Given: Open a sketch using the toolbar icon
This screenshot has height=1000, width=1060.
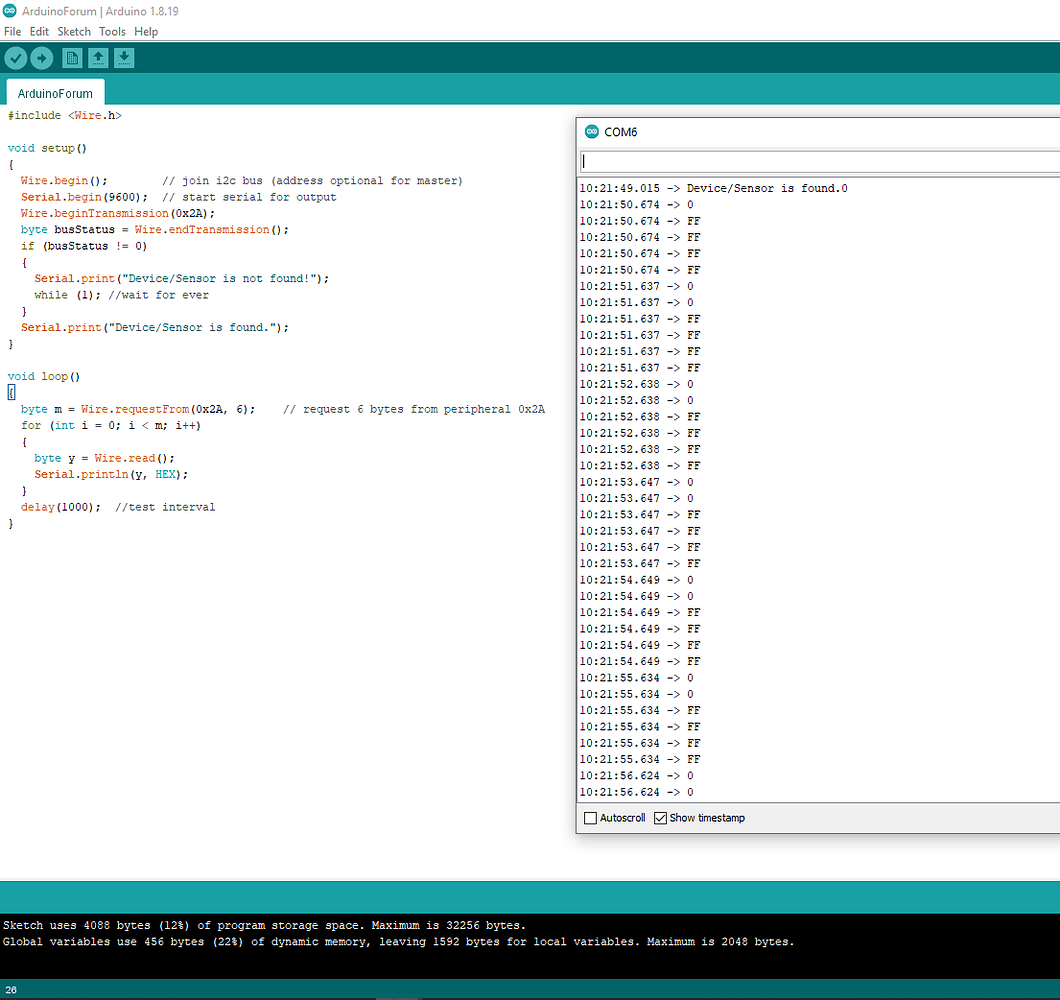Looking at the screenshot, I should 97,58.
